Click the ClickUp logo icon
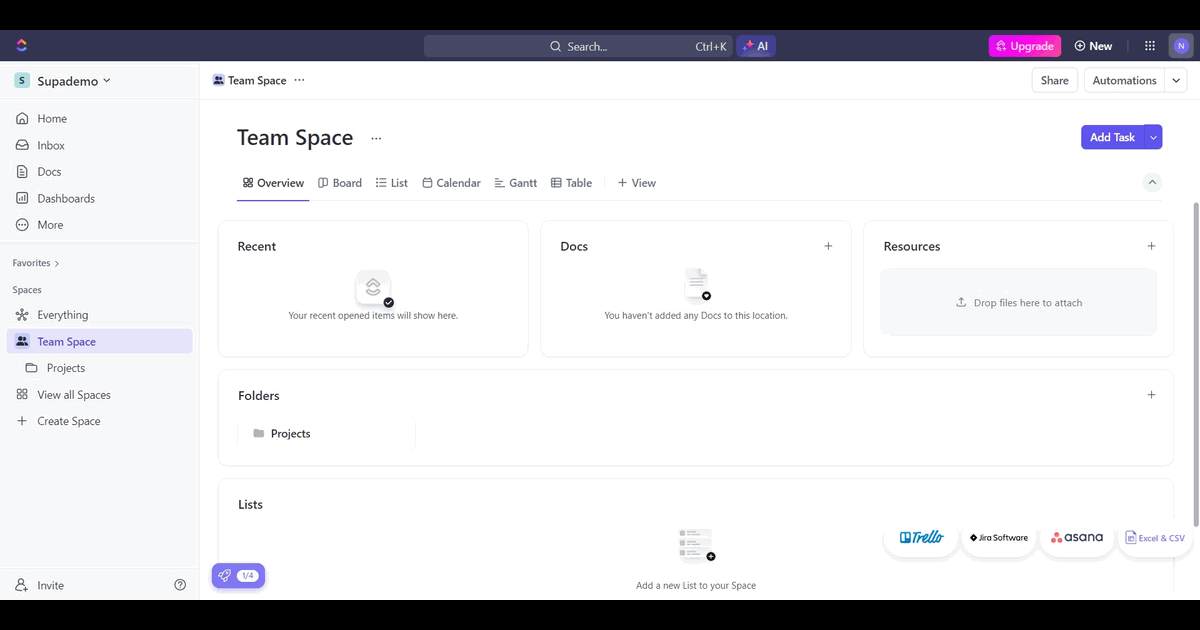This screenshot has height=630, width=1200. (x=22, y=45)
